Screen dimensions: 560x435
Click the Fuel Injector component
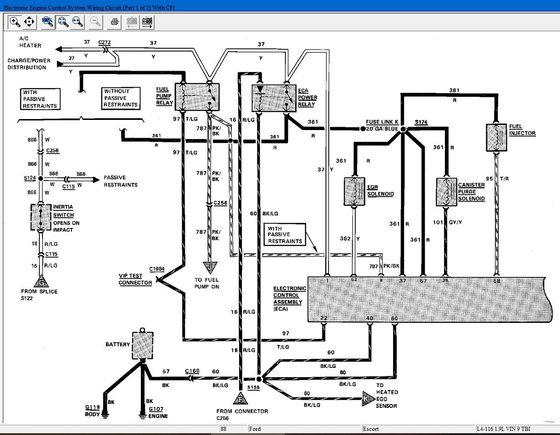[x=496, y=138]
